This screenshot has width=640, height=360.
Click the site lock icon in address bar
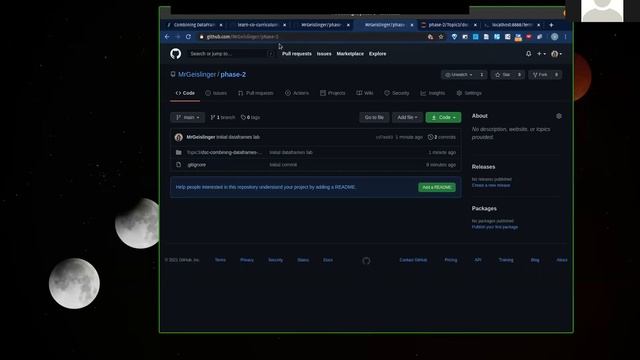click(x=201, y=37)
